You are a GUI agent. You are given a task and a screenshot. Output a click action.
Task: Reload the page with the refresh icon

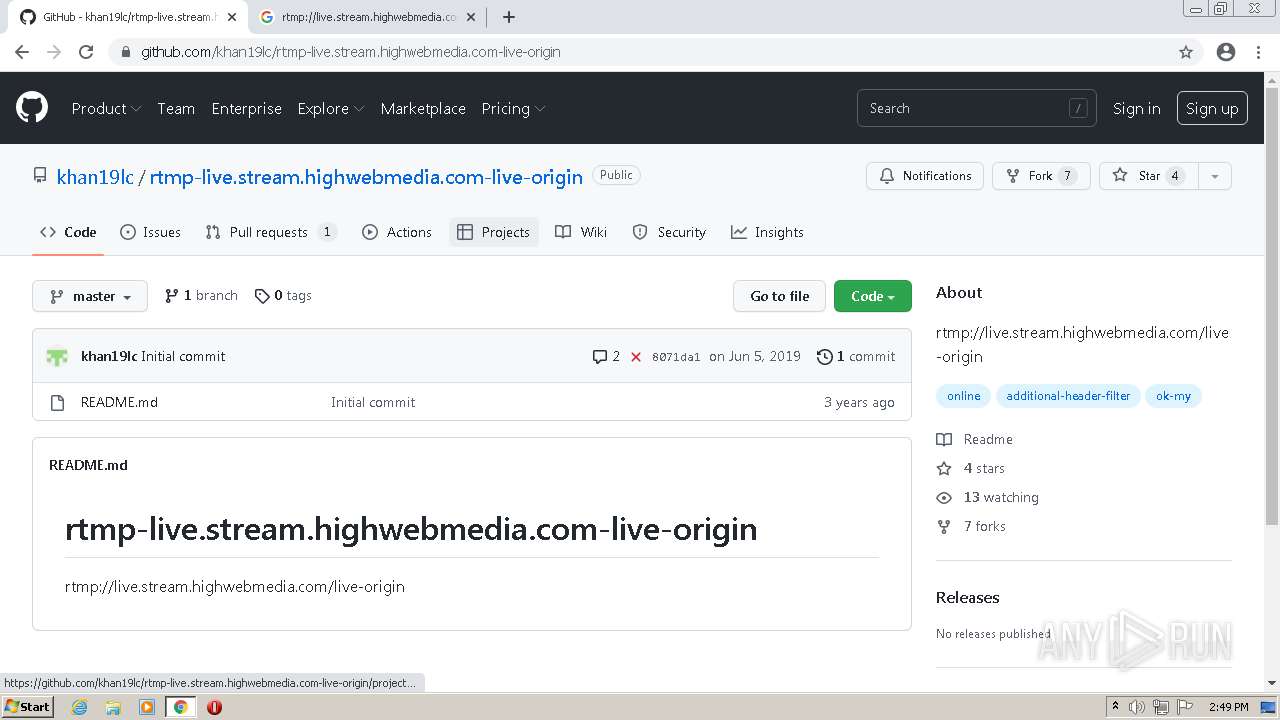pyautogui.click(x=86, y=52)
